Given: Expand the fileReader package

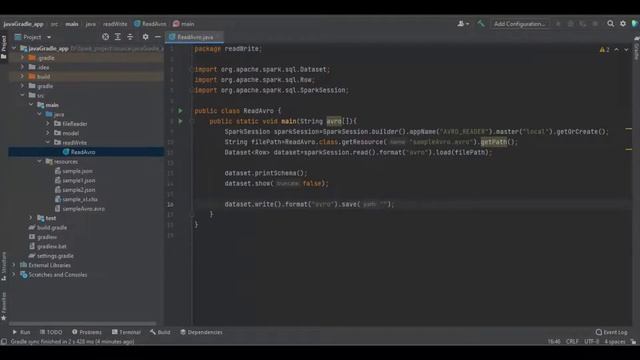Looking at the screenshot, I should click(x=48, y=124).
